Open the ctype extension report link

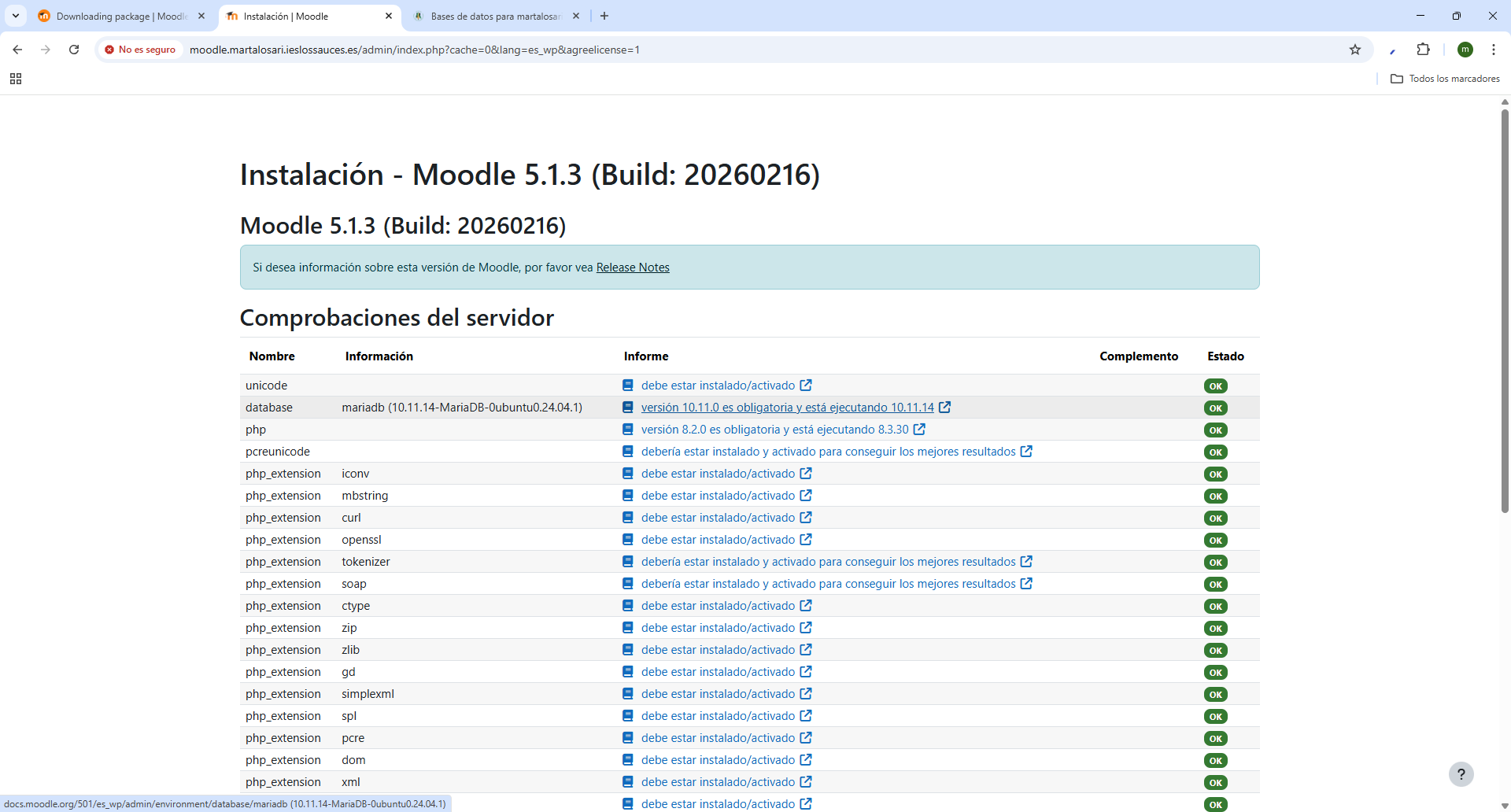point(718,606)
